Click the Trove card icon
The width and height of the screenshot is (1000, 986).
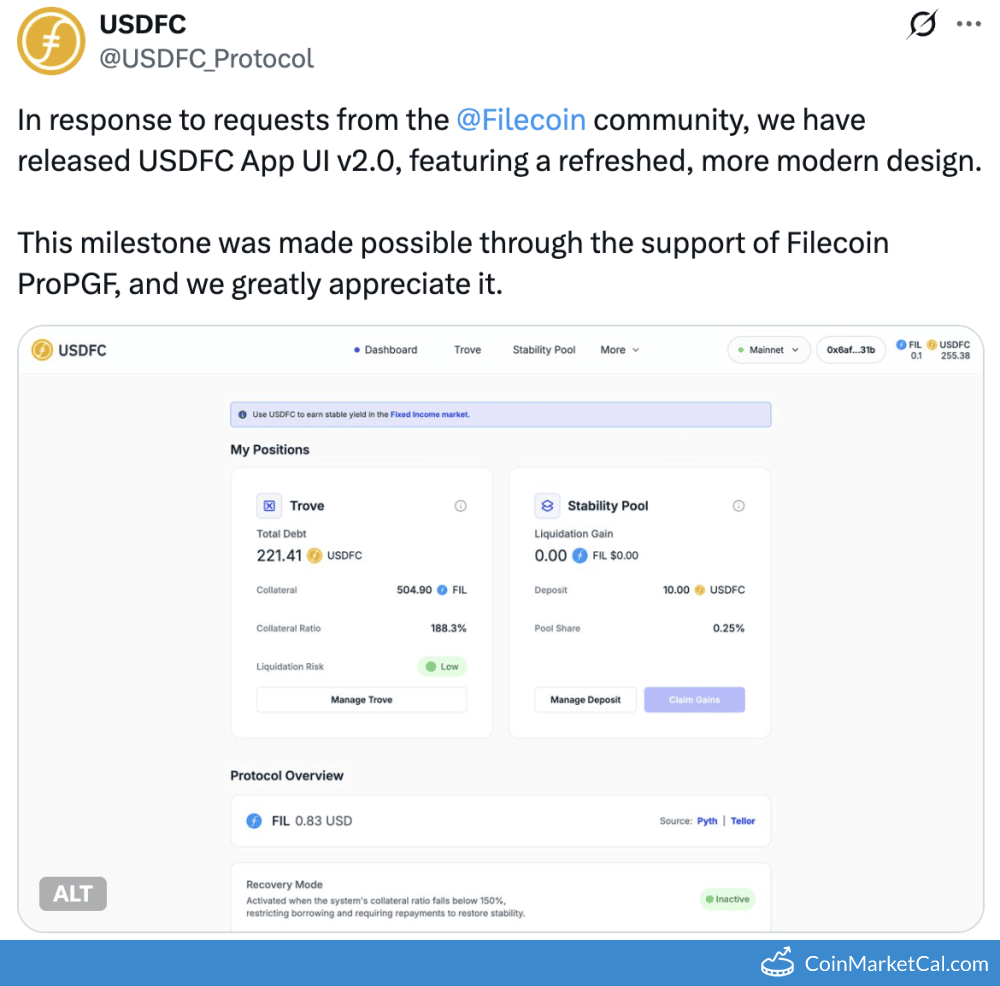pos(269,506)
